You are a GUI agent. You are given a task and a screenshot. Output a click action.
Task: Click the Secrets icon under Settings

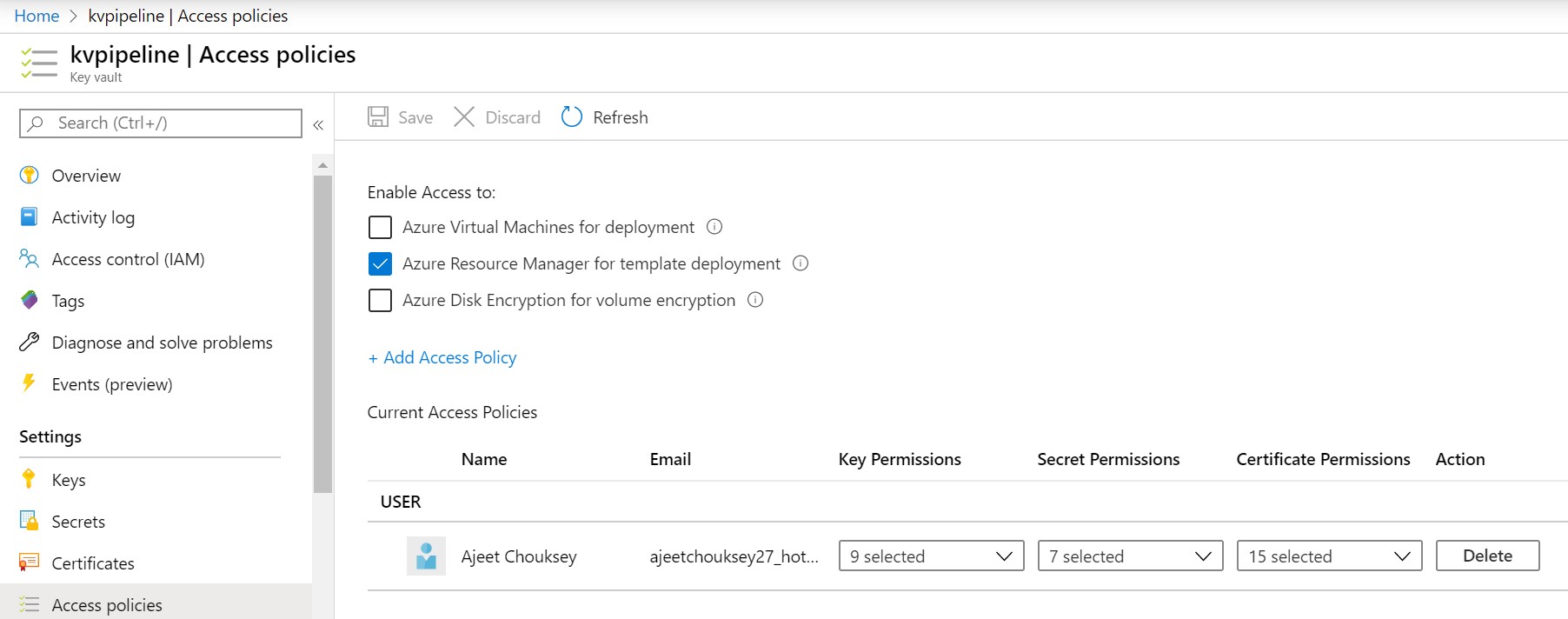tap(29, 521)
